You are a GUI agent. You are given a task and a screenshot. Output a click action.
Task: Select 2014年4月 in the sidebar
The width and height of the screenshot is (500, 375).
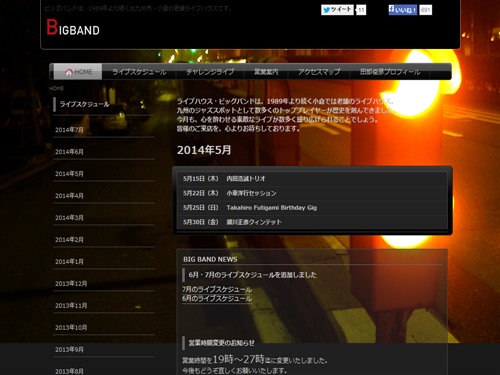click(x=69, y=196)
